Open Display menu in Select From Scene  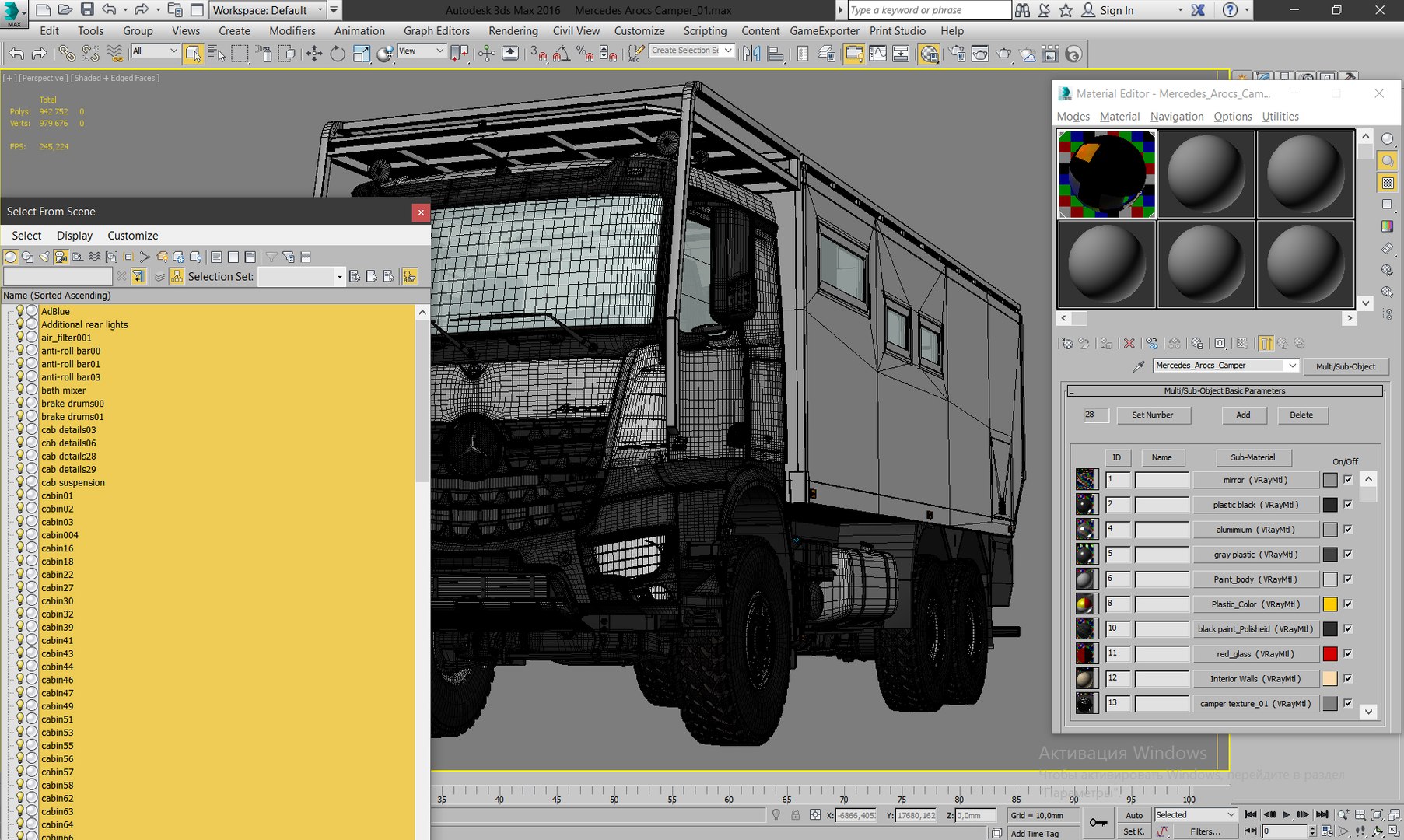point(74,236)
